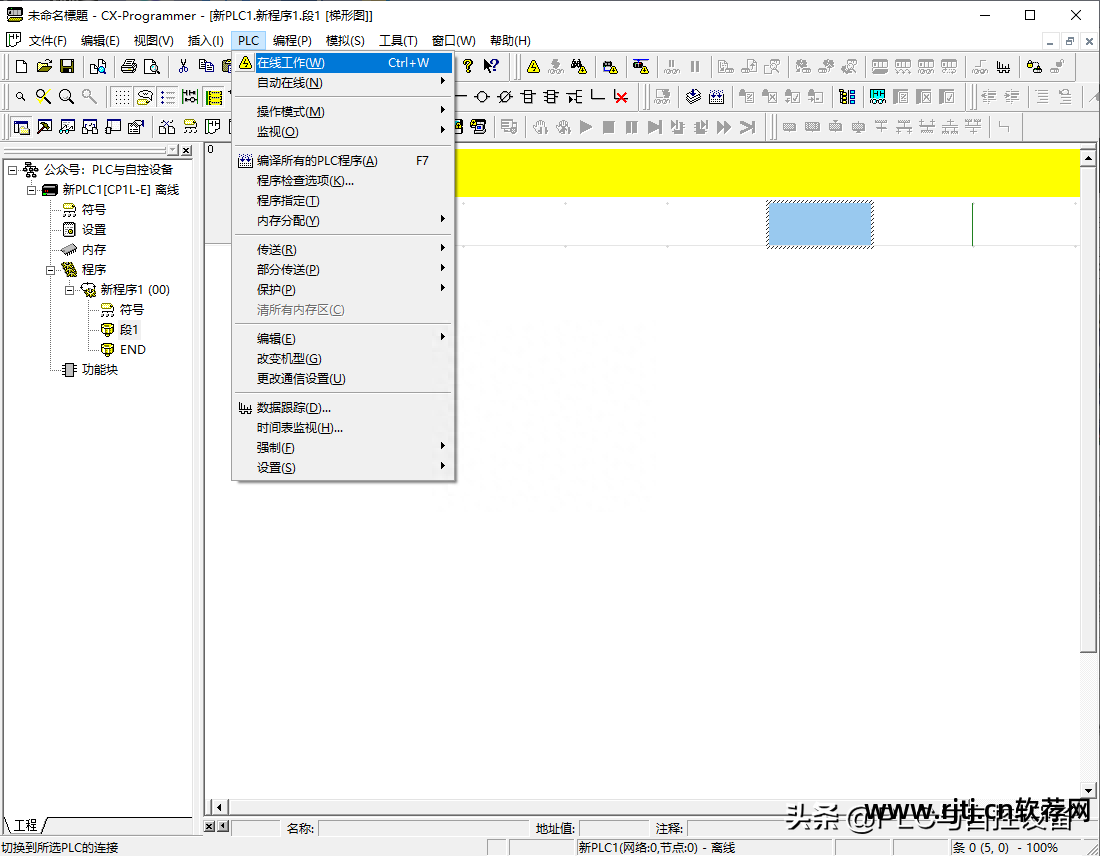Click the Save icon in the toolbar
This screenshot has width=1100, height=856.
pyautogui.click(x=67, y=67)
